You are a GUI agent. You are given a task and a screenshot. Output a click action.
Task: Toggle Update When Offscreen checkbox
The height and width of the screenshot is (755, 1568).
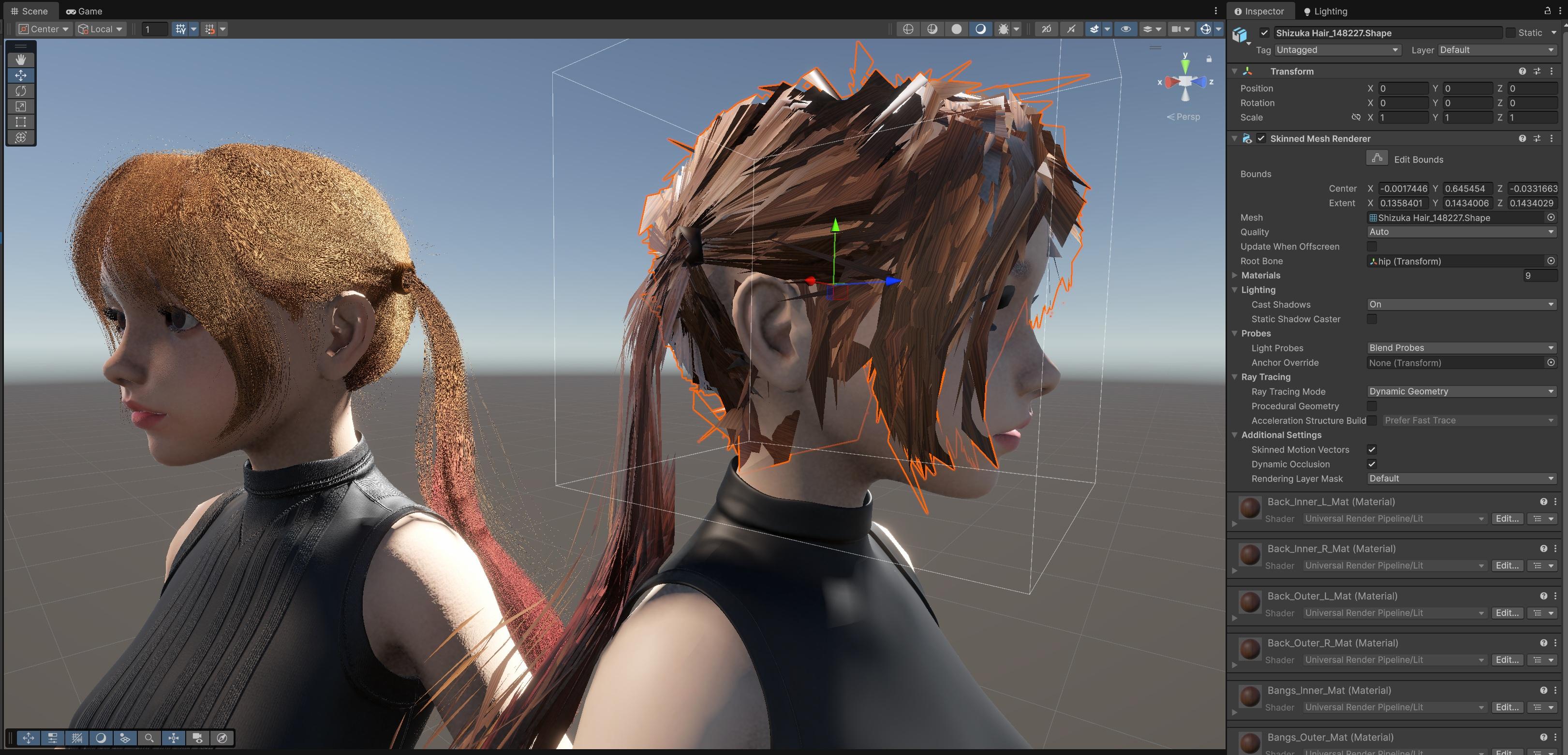pos(1372,247)
